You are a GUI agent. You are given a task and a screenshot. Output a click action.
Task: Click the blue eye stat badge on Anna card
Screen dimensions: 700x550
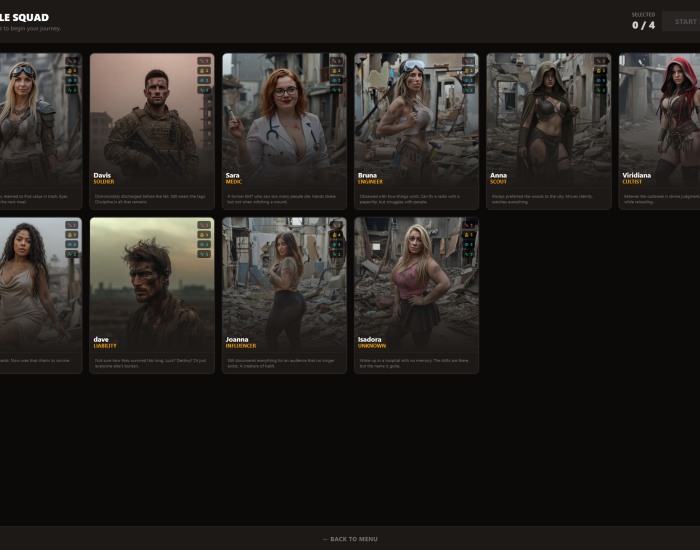point(600,80)
